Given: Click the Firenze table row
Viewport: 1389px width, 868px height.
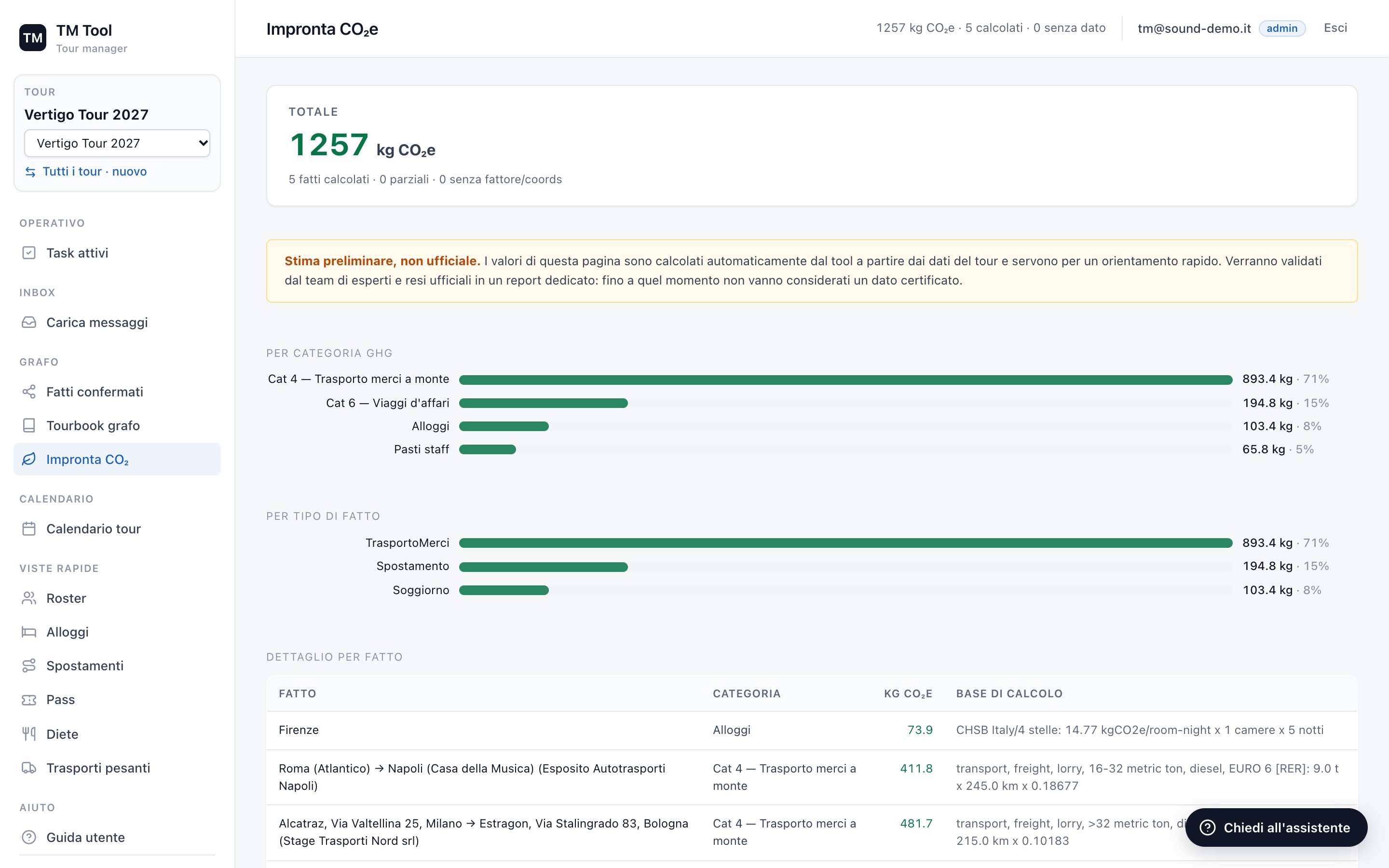Looking at the screenshot, I should pyautogui.click(x=812, y=730).
